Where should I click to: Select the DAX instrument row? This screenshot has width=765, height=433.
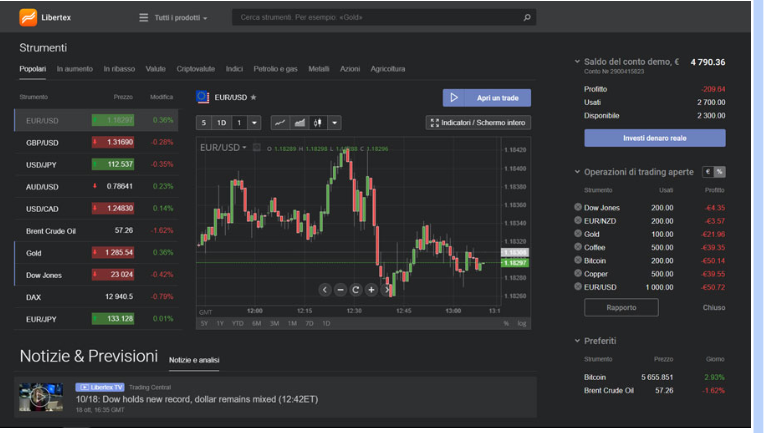96,296
